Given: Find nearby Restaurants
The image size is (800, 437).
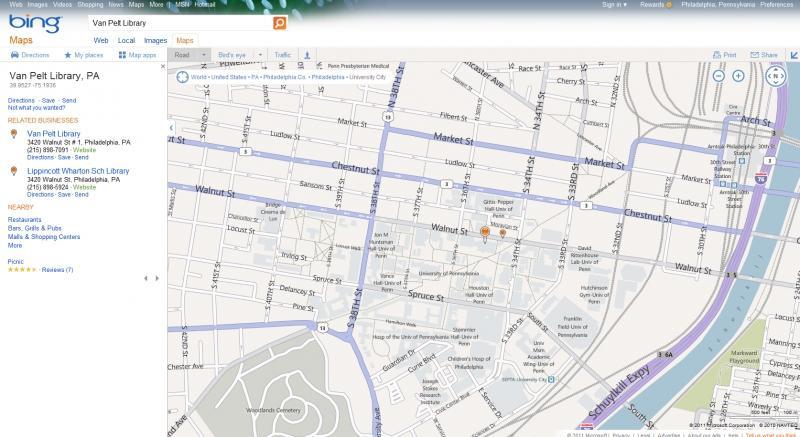Looking at the screenshot, I should [24, 219].
